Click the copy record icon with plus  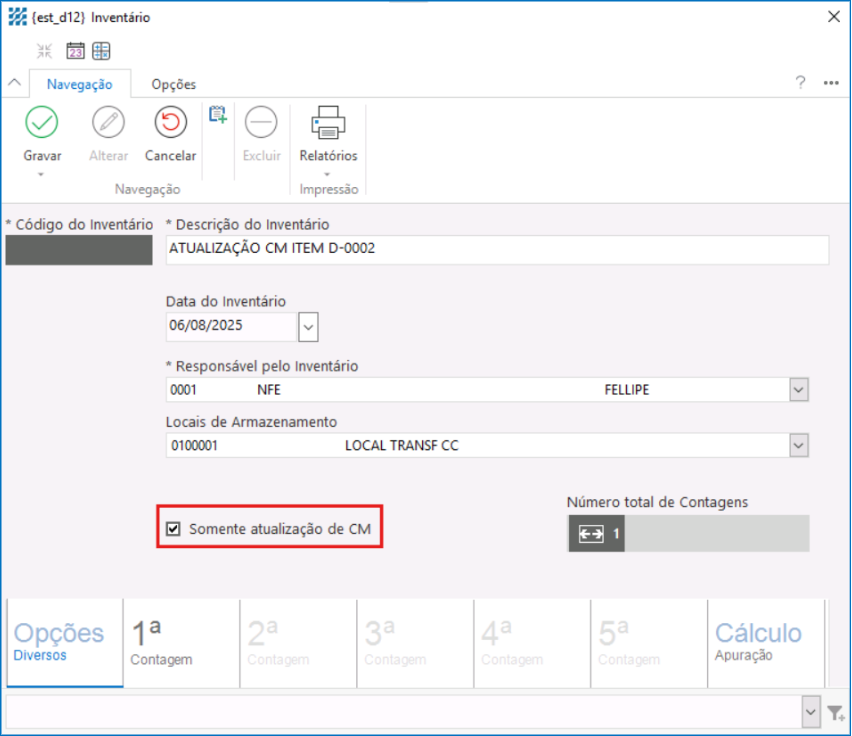click(x=218, y=115)
